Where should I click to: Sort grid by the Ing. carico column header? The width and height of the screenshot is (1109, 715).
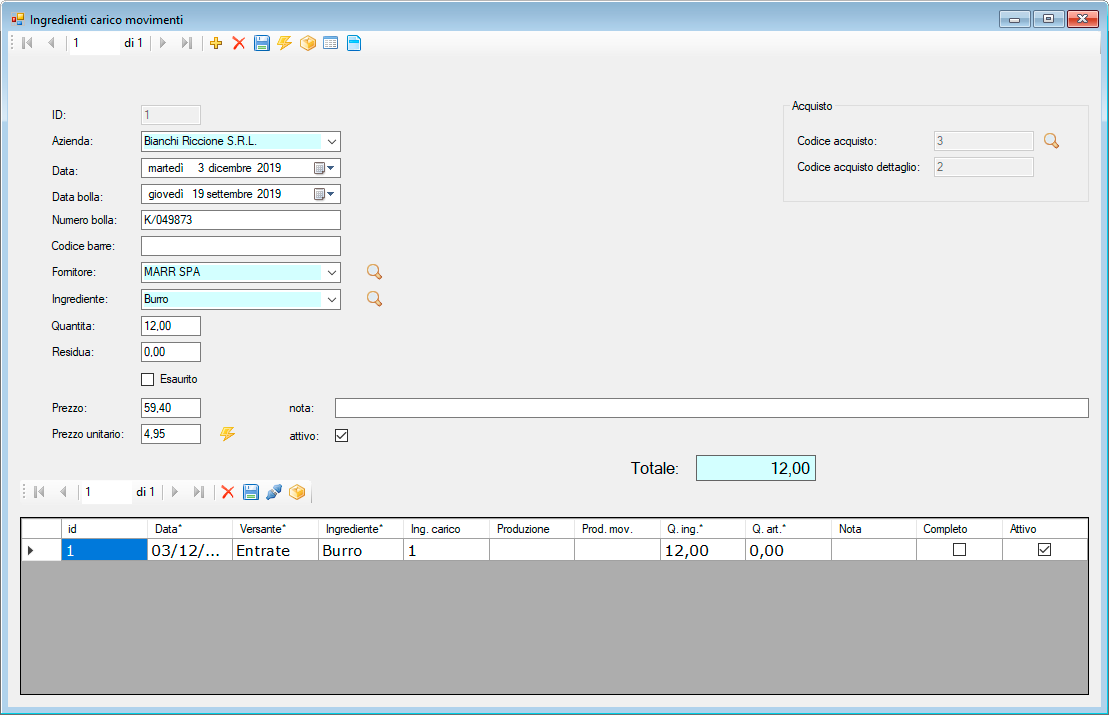click(446, 529)
